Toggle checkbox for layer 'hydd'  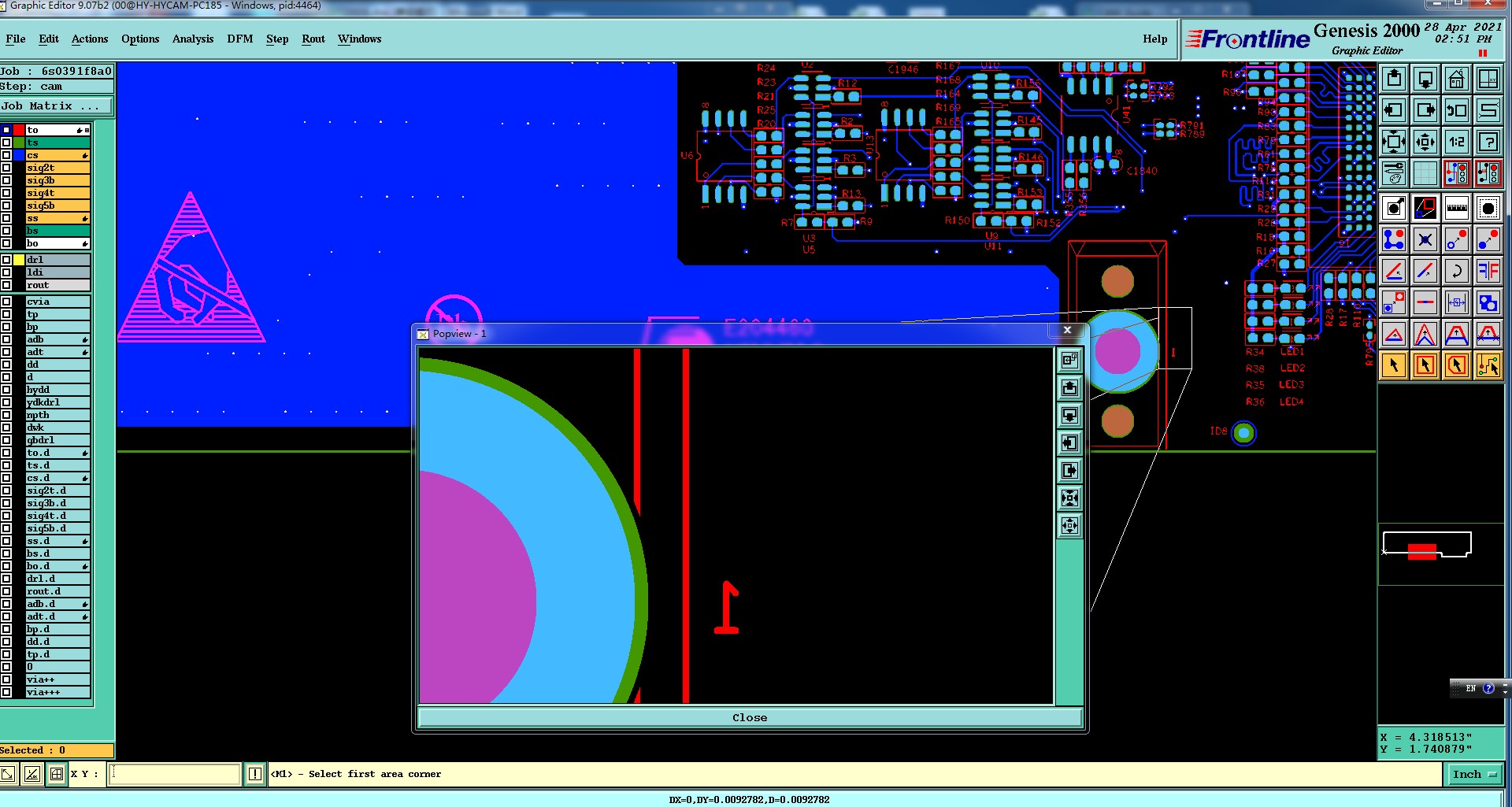click(6, 390)
